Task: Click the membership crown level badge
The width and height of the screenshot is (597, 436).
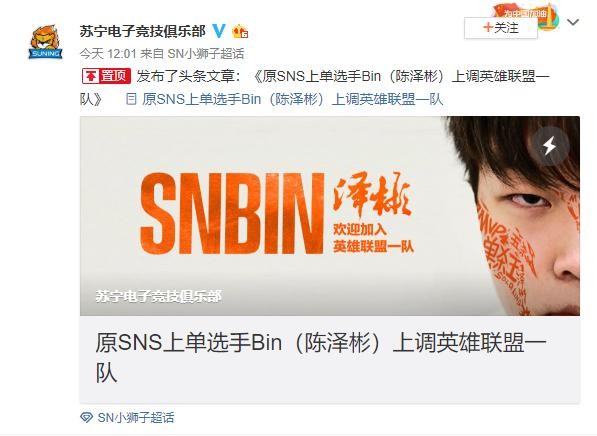Action: [x=240, y=31]
